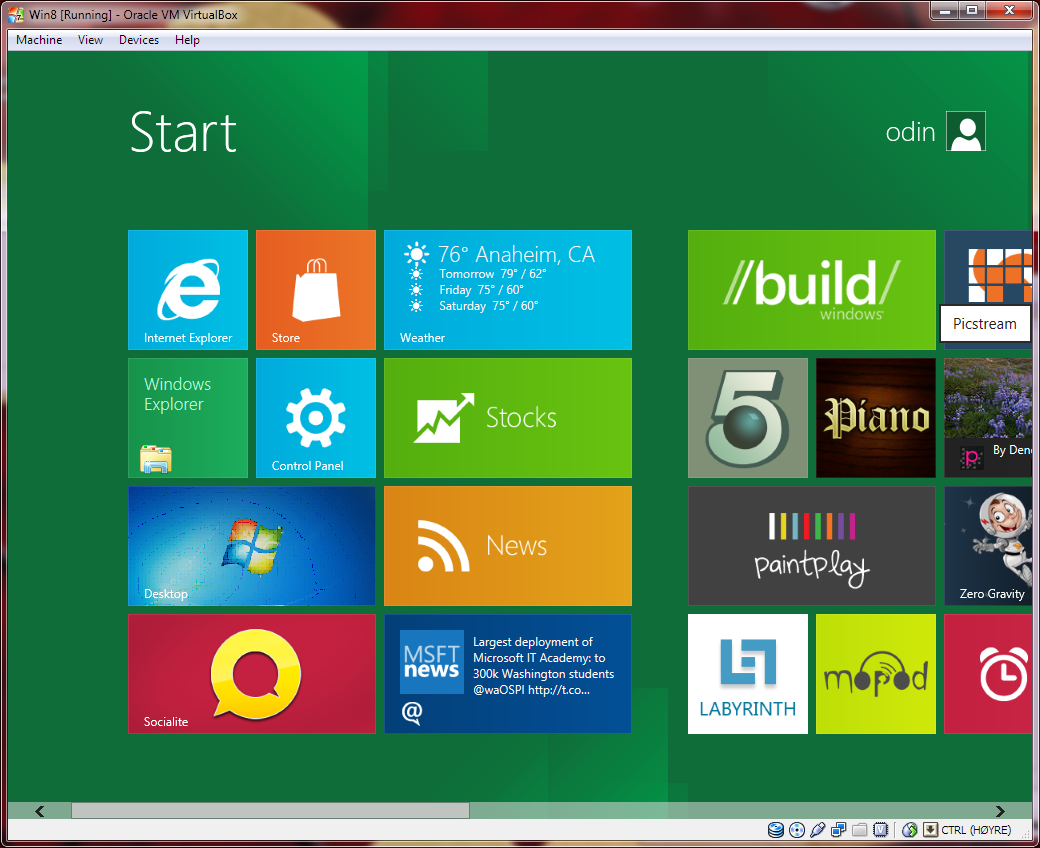Open the mopod tile
The height and width of the screenshot is (848, 1040).
pyautogui.click(x=876, y=674)
